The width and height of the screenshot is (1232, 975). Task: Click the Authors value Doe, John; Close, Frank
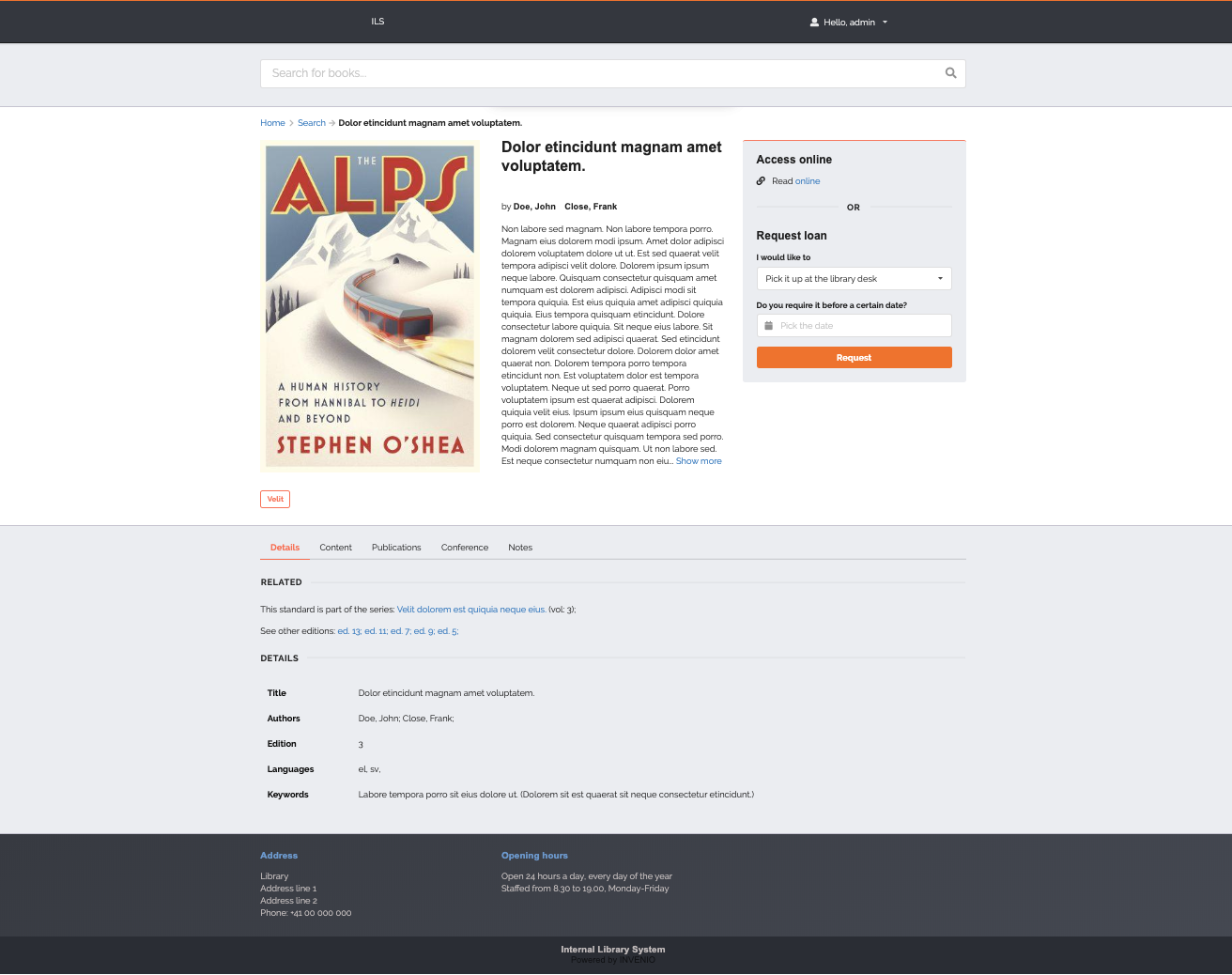coord(406,719)
